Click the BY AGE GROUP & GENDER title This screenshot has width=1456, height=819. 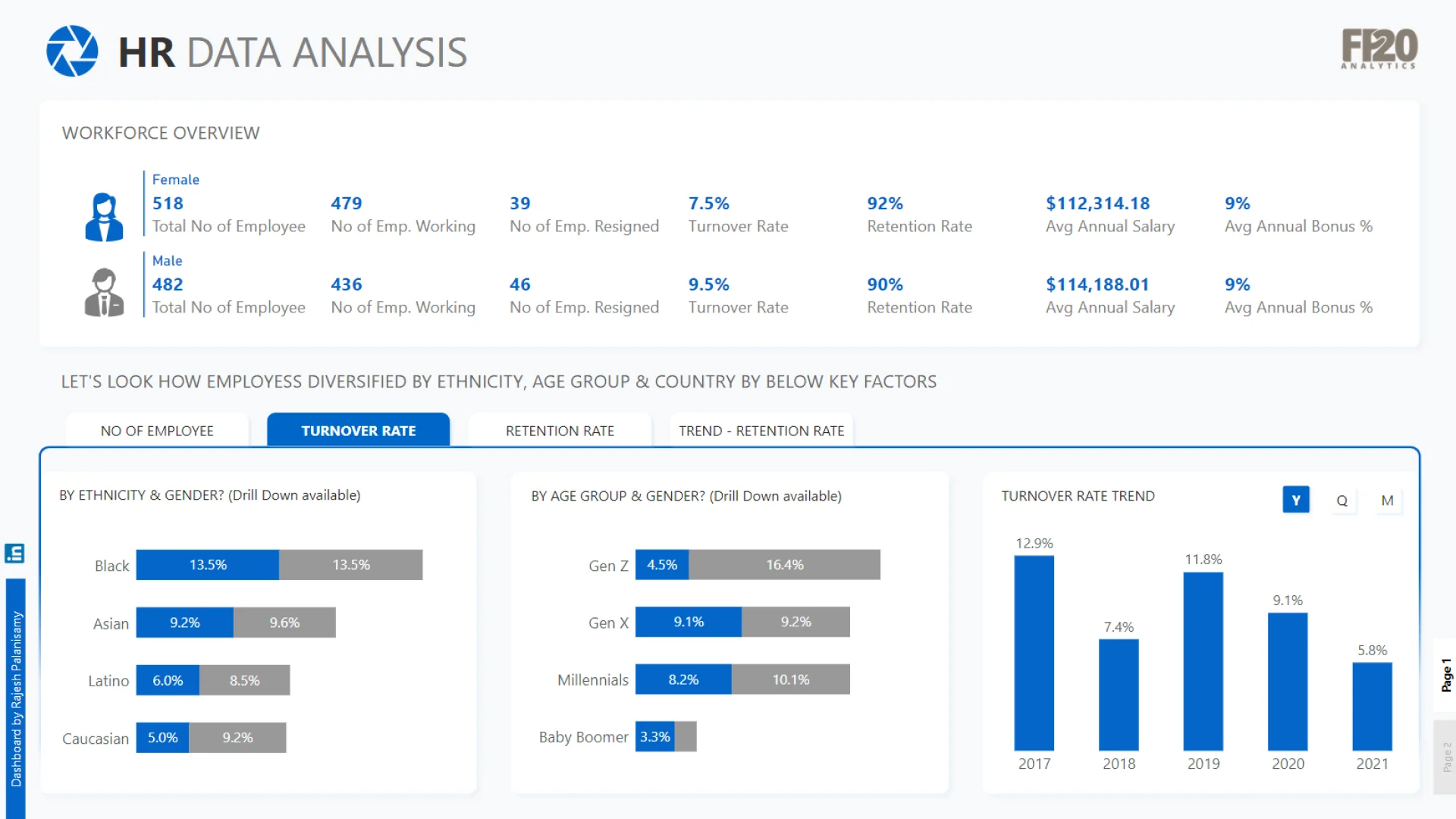pos(686,496)
